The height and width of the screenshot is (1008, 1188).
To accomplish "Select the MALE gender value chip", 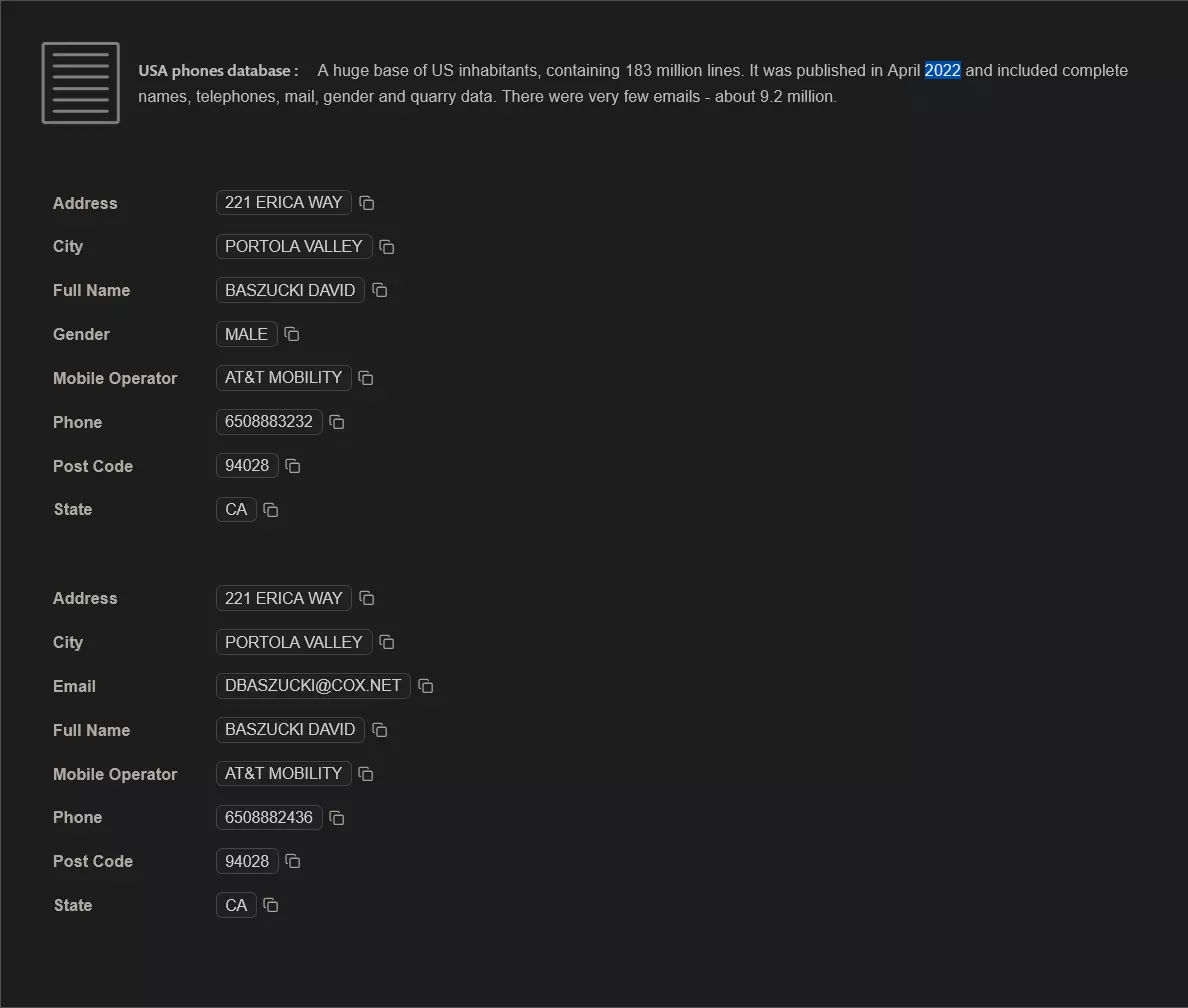I will point(246,334).
